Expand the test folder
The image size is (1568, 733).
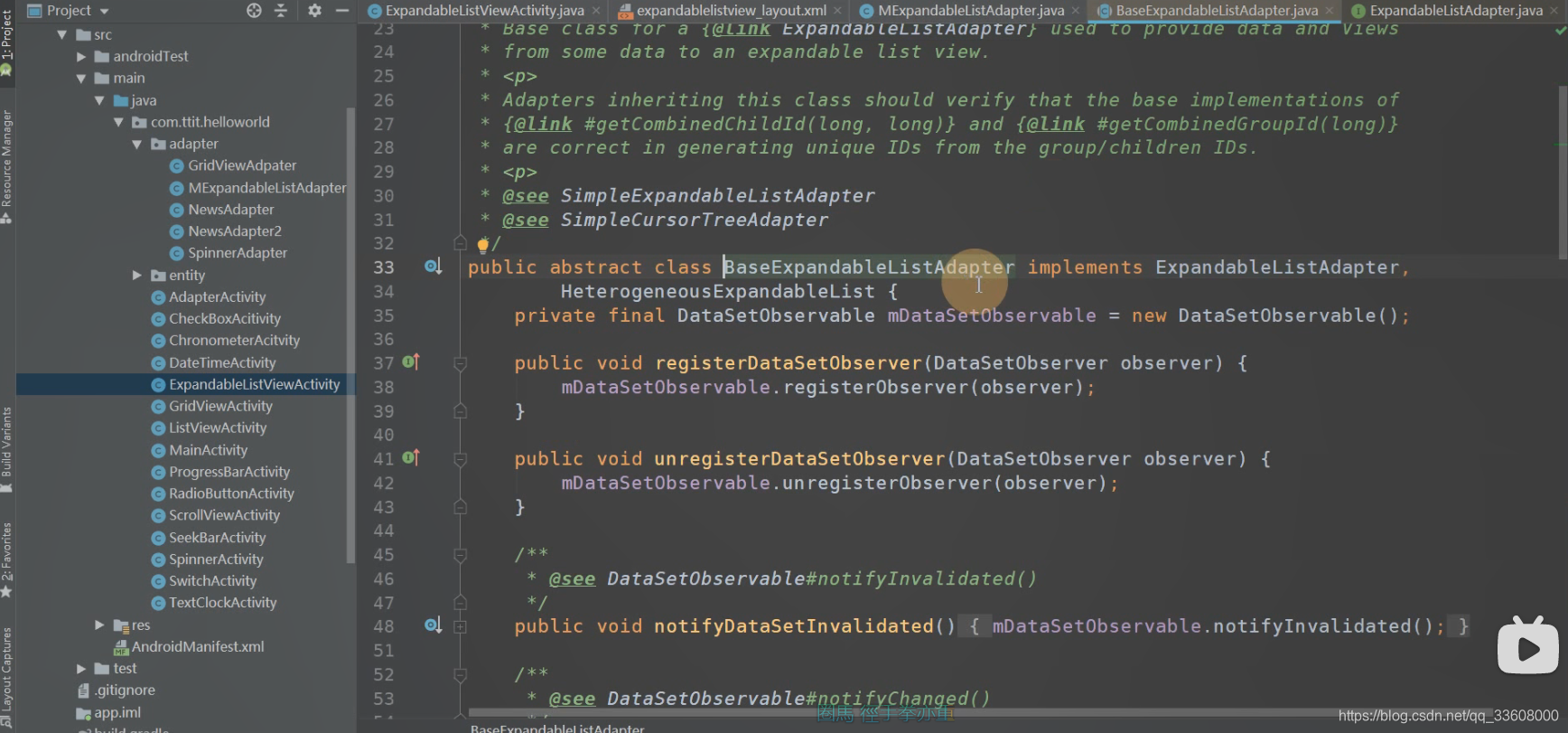click(80, 669)
